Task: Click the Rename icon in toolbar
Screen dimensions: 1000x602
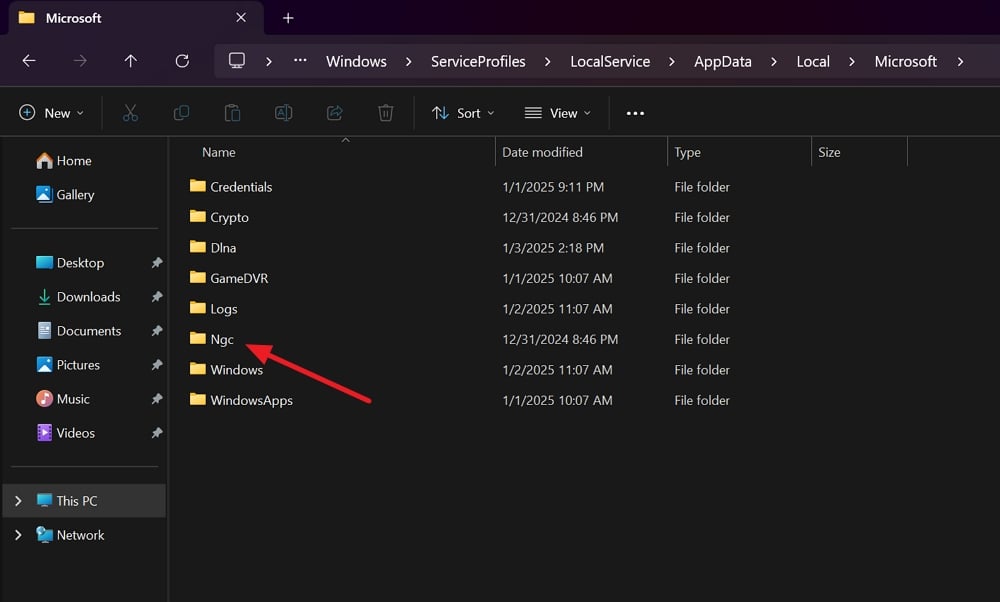Action: (x=283, y=113)
